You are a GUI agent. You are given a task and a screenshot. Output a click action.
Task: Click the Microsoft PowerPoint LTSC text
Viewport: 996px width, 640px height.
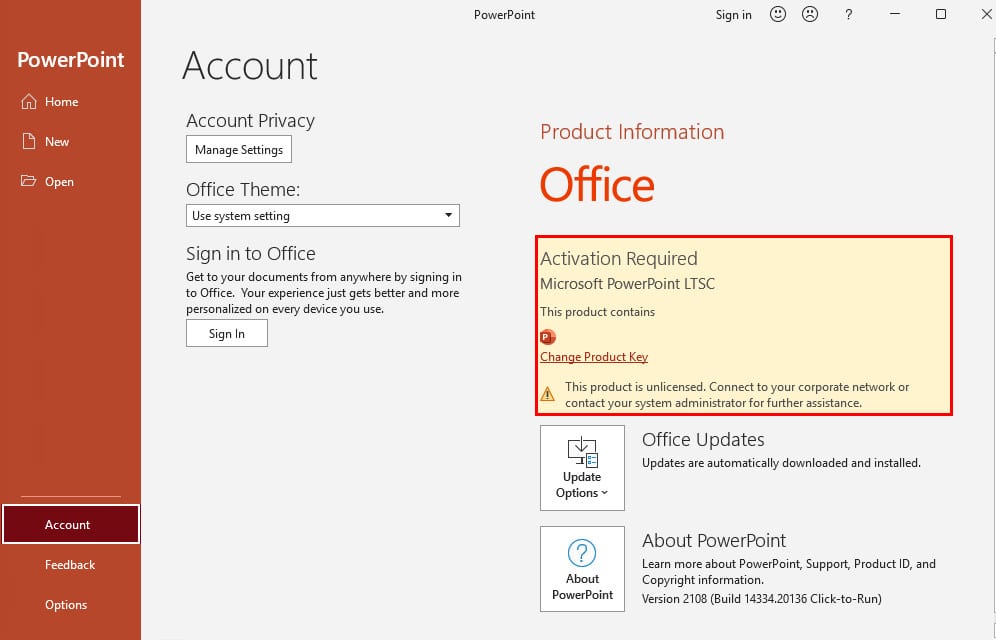[x=628, y=284]
